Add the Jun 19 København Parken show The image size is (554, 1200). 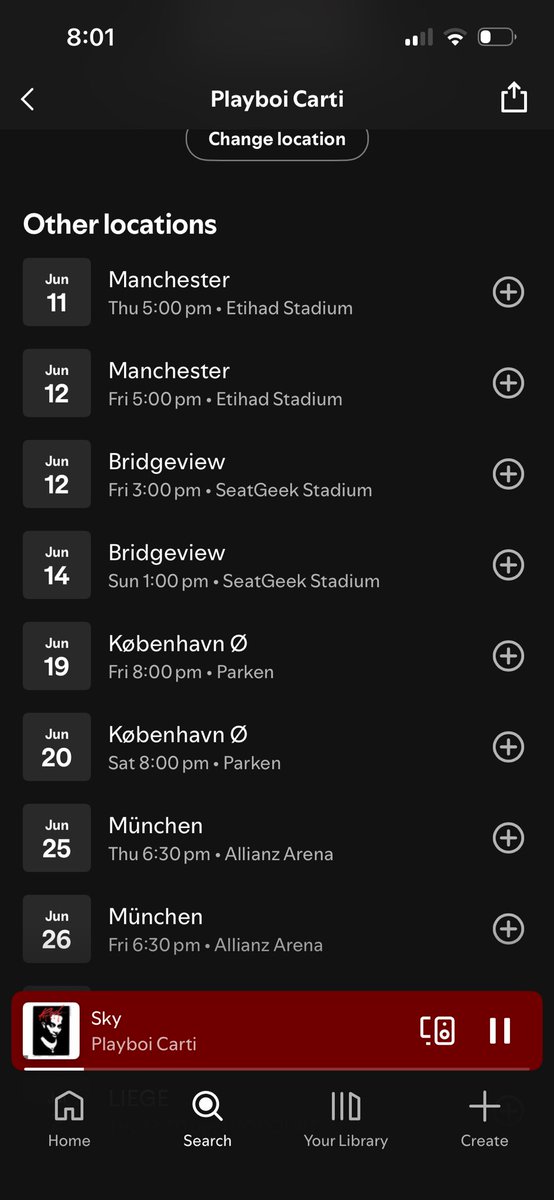pyautogui.click(x=509, y=656)
